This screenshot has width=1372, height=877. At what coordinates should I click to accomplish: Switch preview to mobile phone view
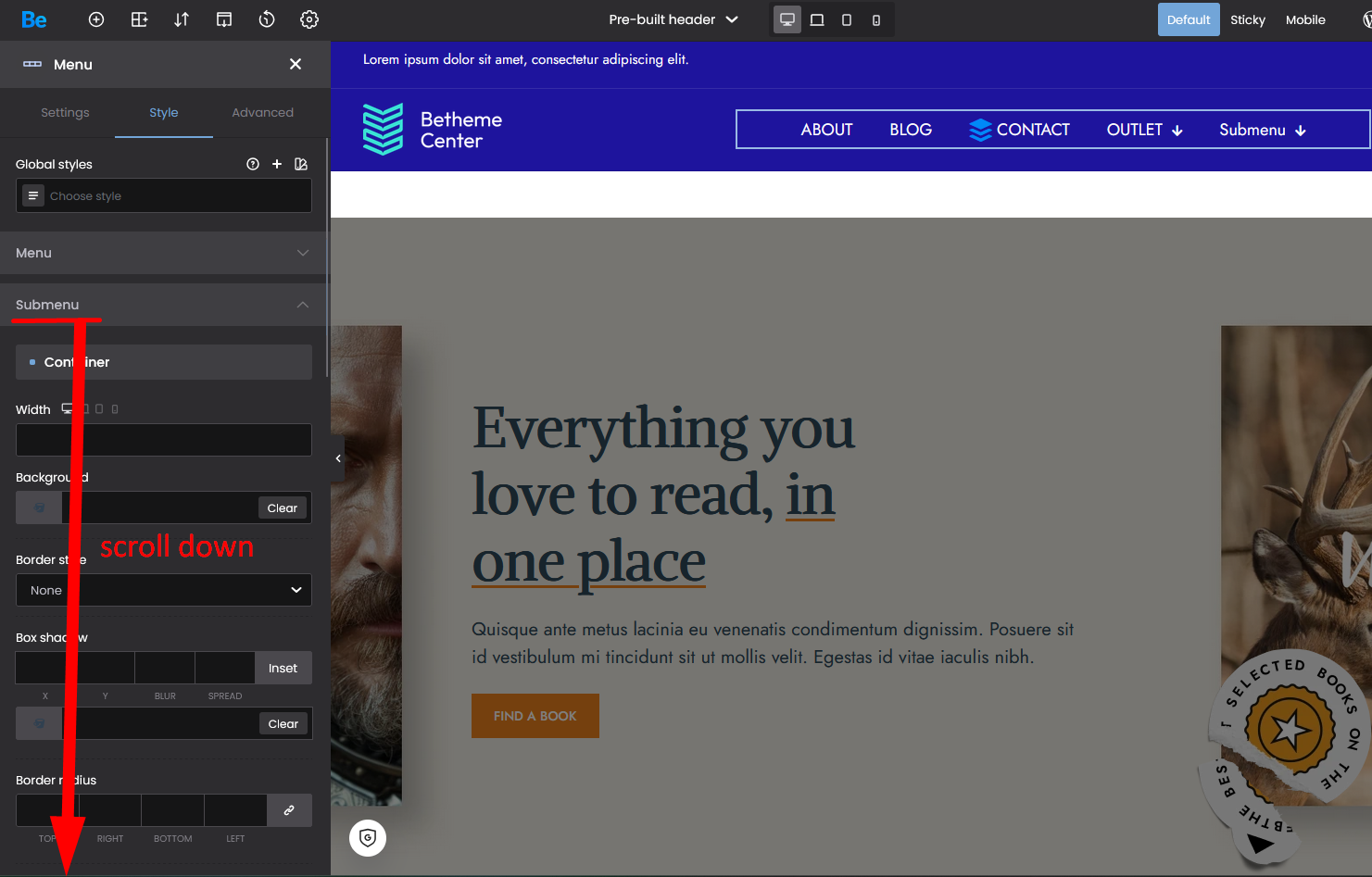876,19
